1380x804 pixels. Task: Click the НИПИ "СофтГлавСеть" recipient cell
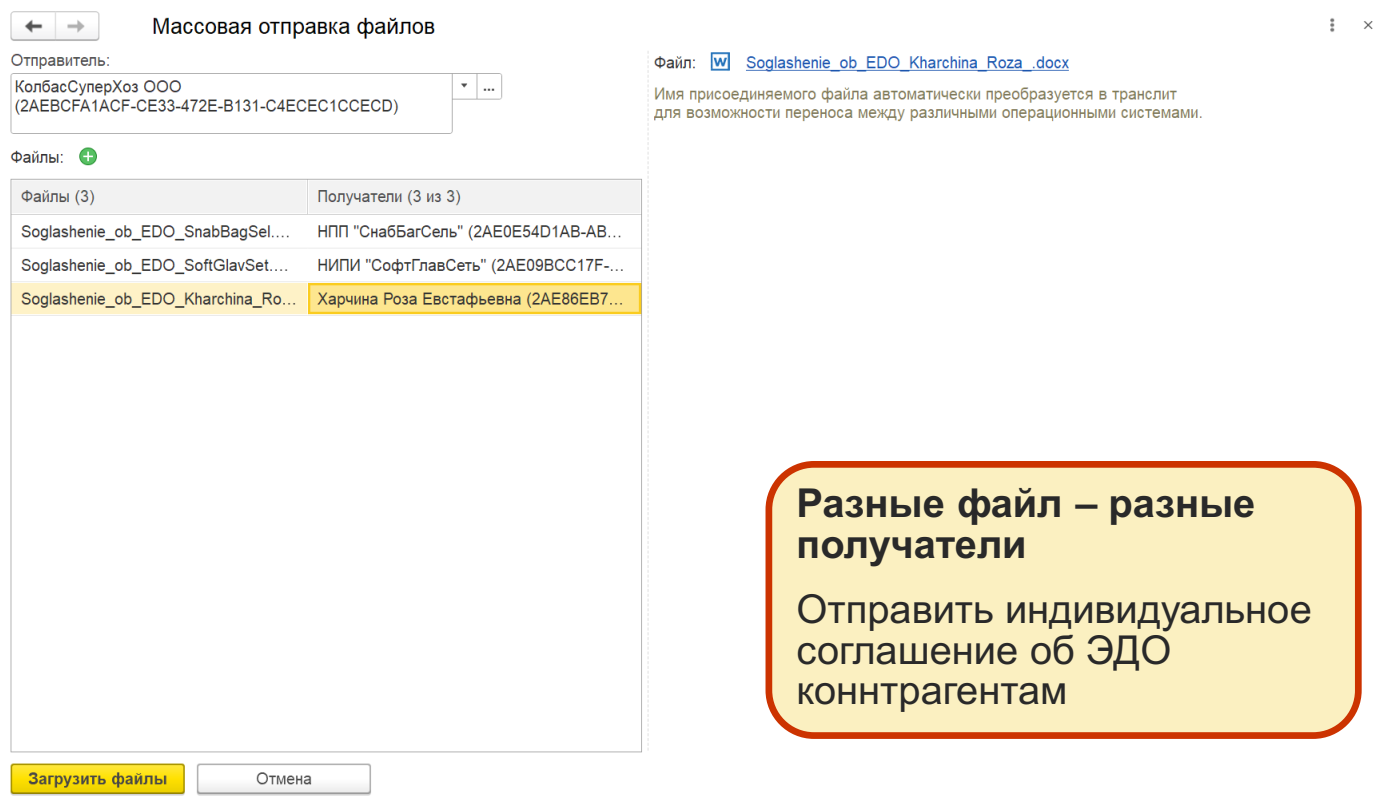pos(474,266)
